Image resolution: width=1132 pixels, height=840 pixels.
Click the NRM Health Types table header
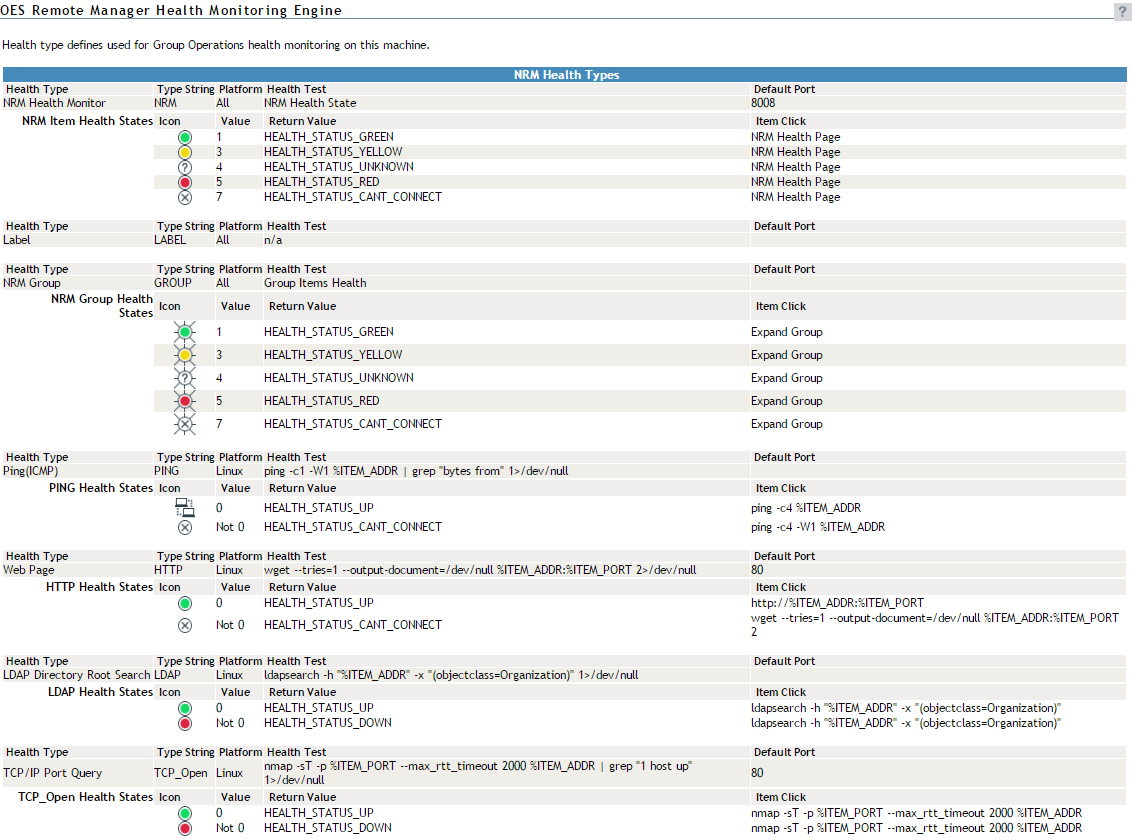coord(566,75)
